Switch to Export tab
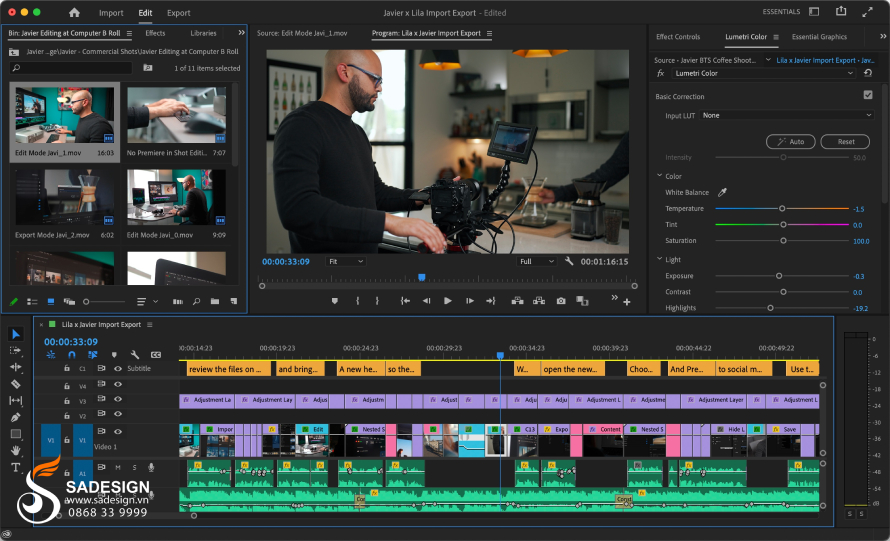Viewport: 890px width, 541px height. pyautogui.click(x=178, y=12)
